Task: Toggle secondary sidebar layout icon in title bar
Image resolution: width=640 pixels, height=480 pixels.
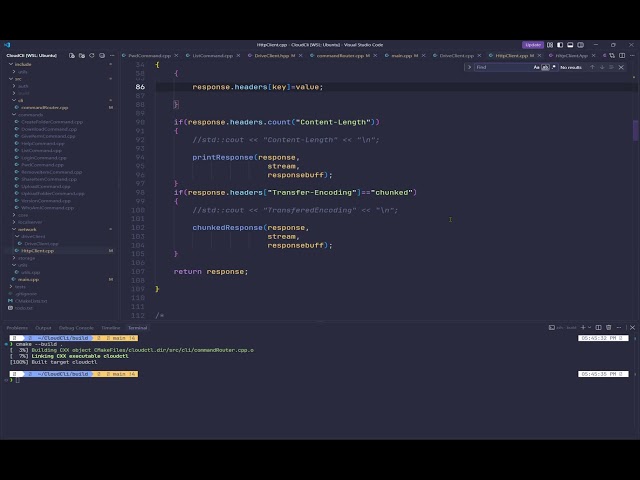Action: (580, 45)
